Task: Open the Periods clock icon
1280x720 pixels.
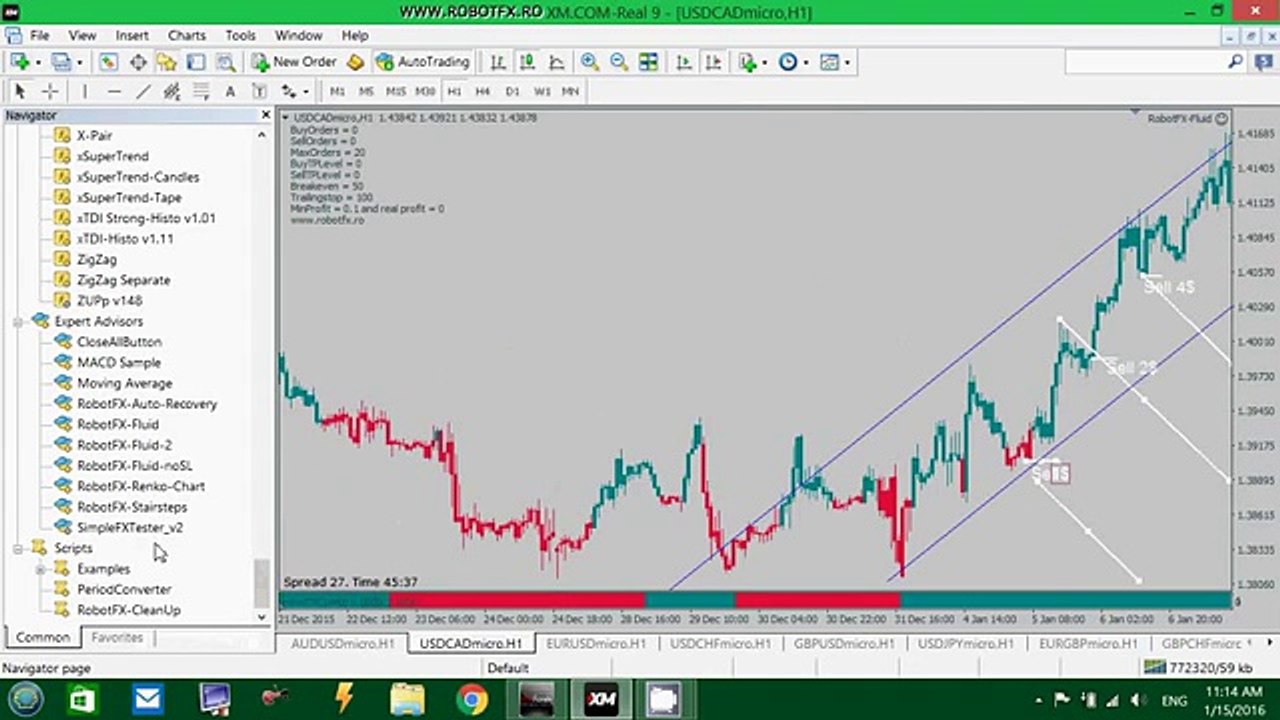Action: pyautogui.click(x=788, y=62)
